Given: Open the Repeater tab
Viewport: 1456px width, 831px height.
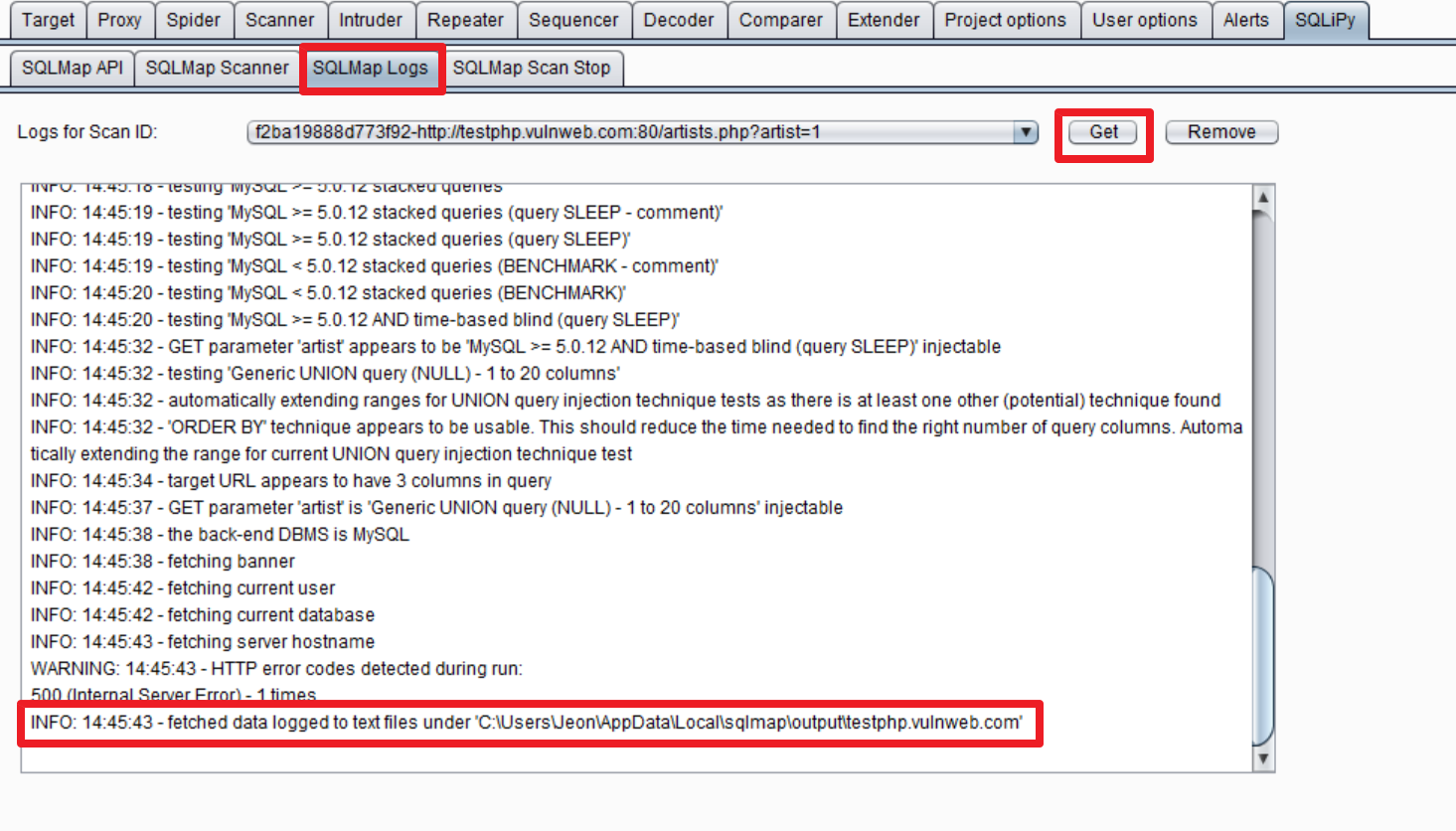Looking at the screenshot, I should click(x=466, y=20).
